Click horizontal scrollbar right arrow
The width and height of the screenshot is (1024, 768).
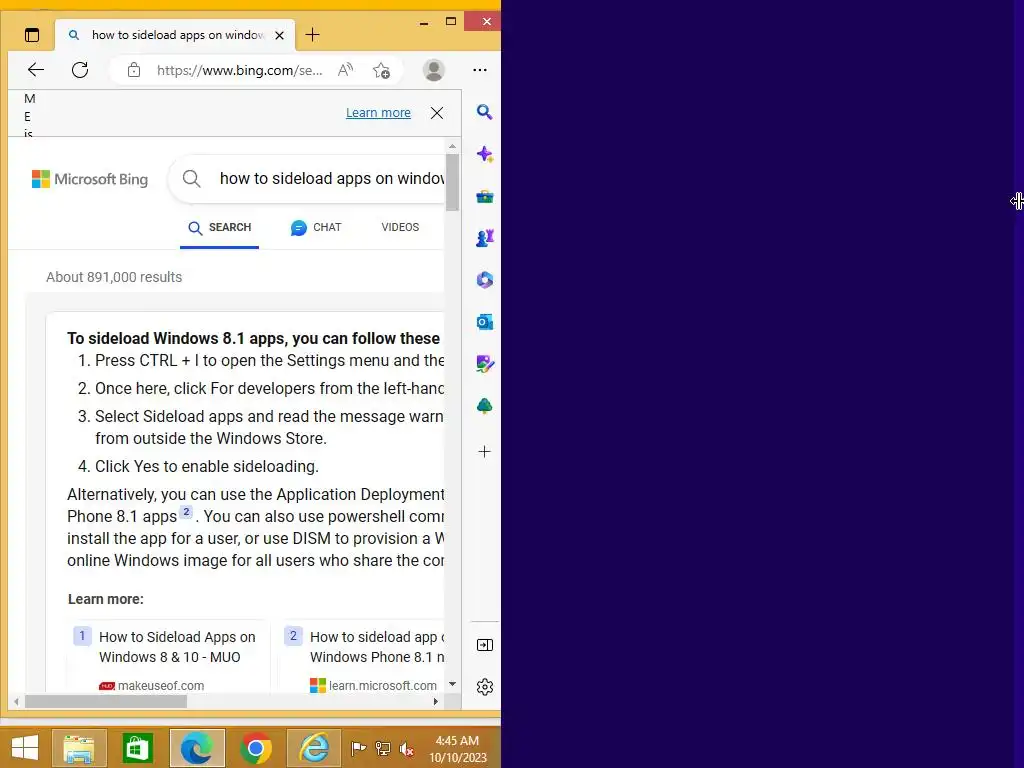tap(436, 701)
